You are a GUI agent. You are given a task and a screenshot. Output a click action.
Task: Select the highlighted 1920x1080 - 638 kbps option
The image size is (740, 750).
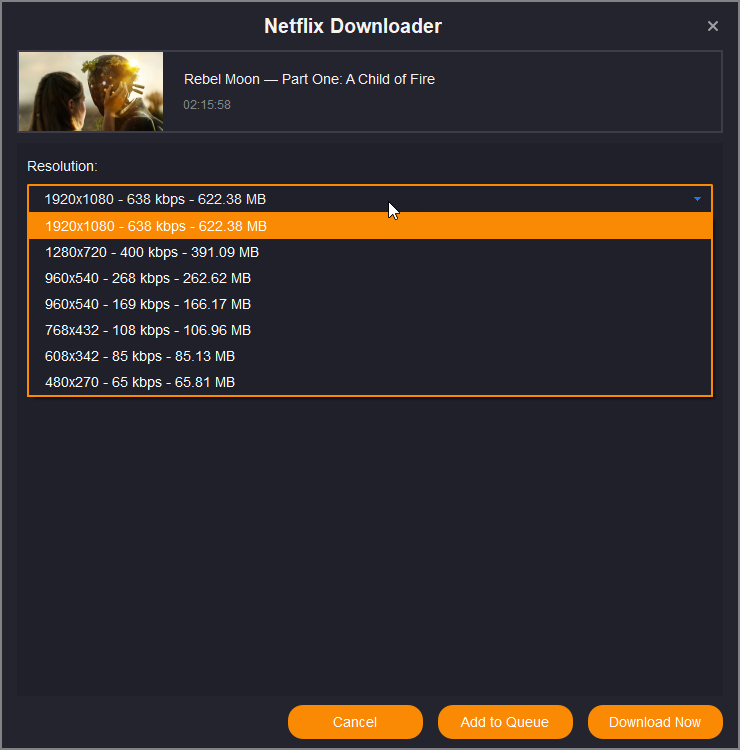[370, 226]
